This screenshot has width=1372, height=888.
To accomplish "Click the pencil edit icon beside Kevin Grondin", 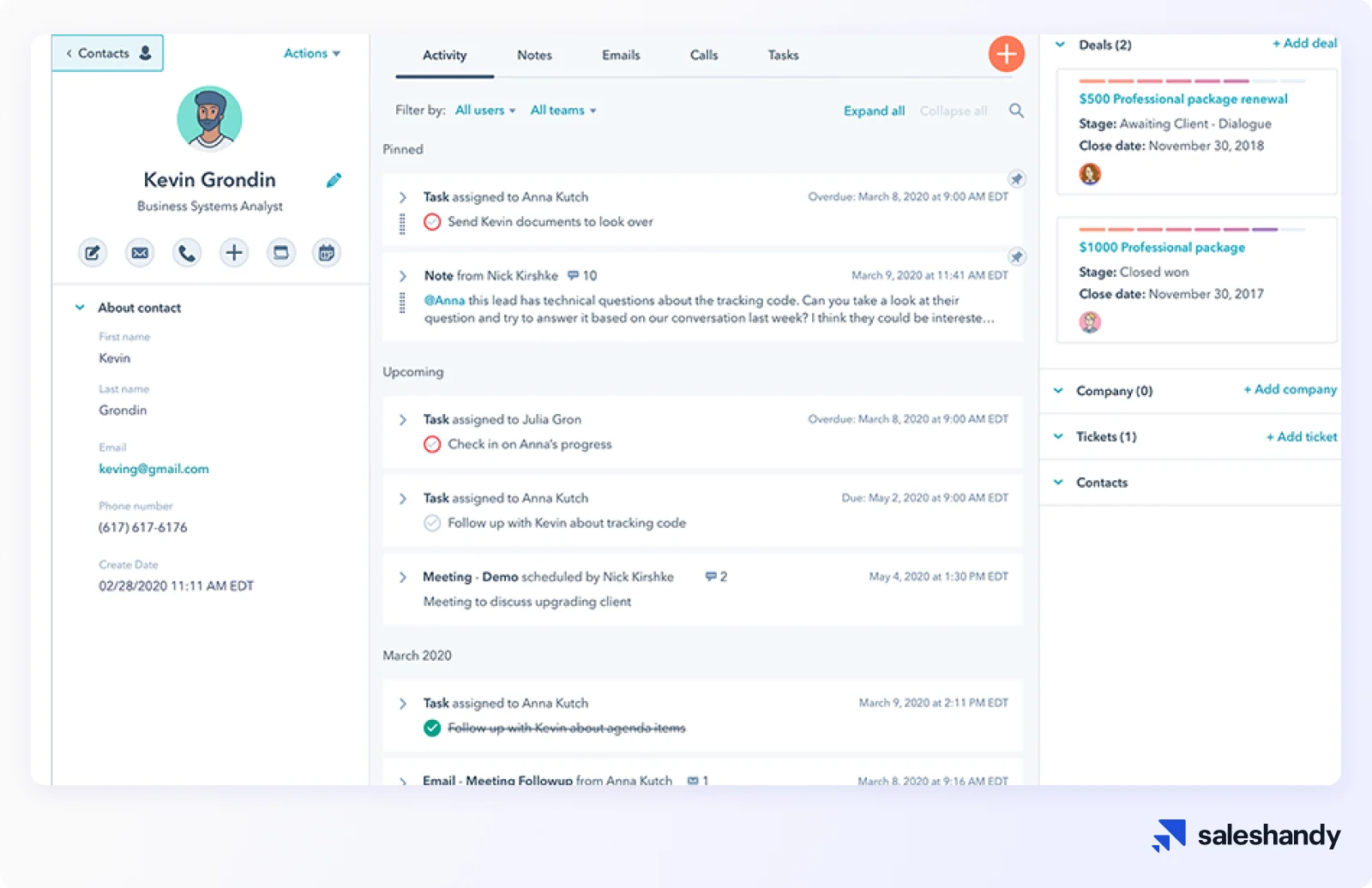I will (334, 180).
